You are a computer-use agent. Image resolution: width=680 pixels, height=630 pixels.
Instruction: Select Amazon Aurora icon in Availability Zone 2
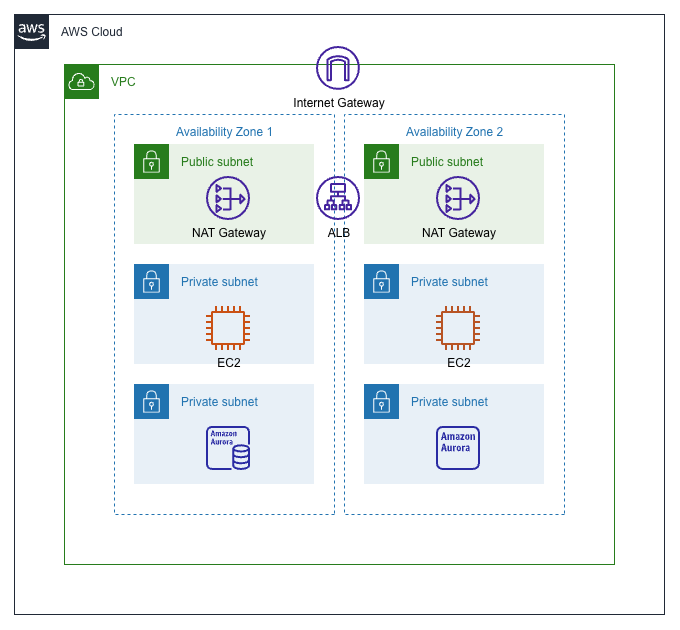pos(458,448)
